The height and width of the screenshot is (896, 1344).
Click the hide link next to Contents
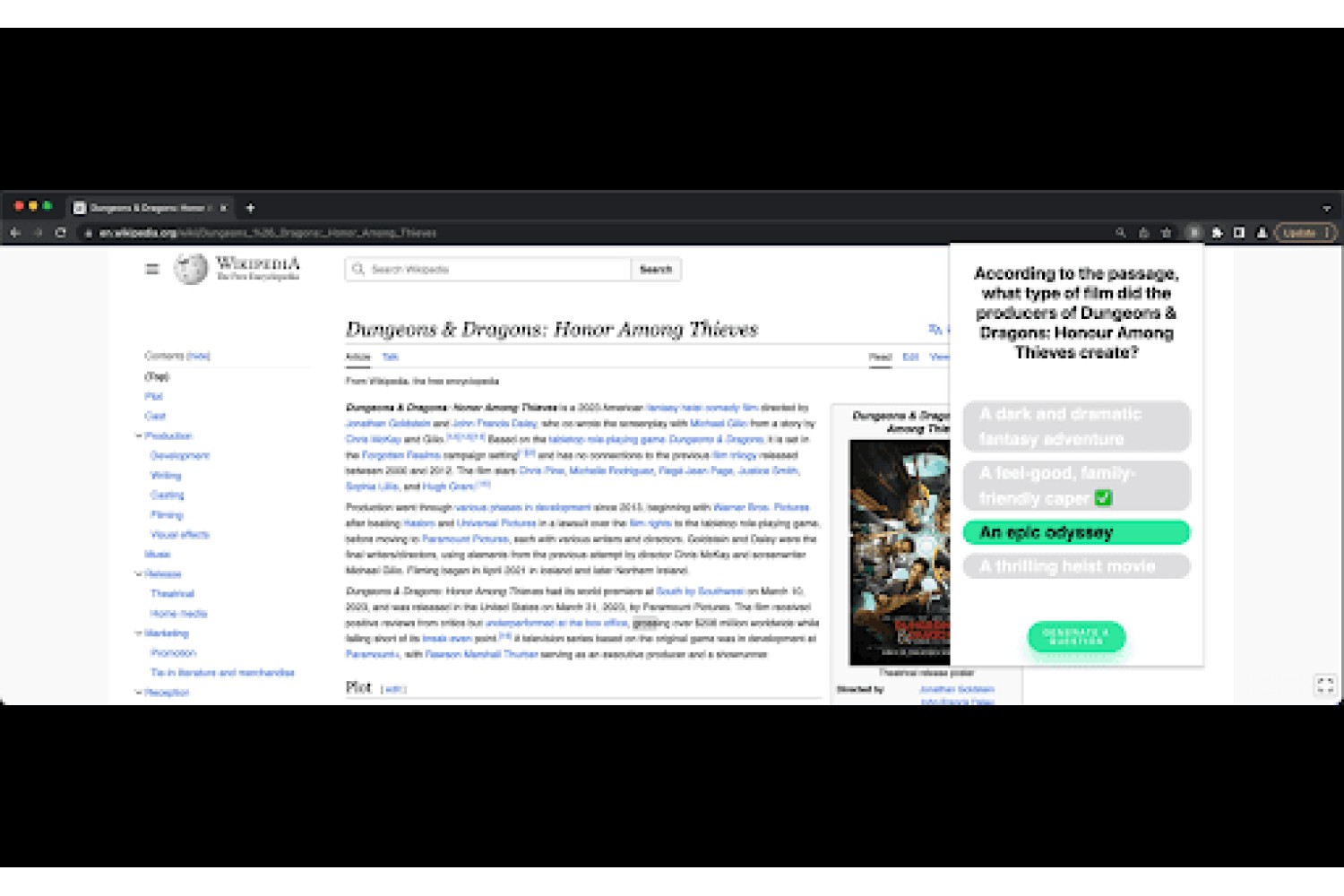(198, 356)
